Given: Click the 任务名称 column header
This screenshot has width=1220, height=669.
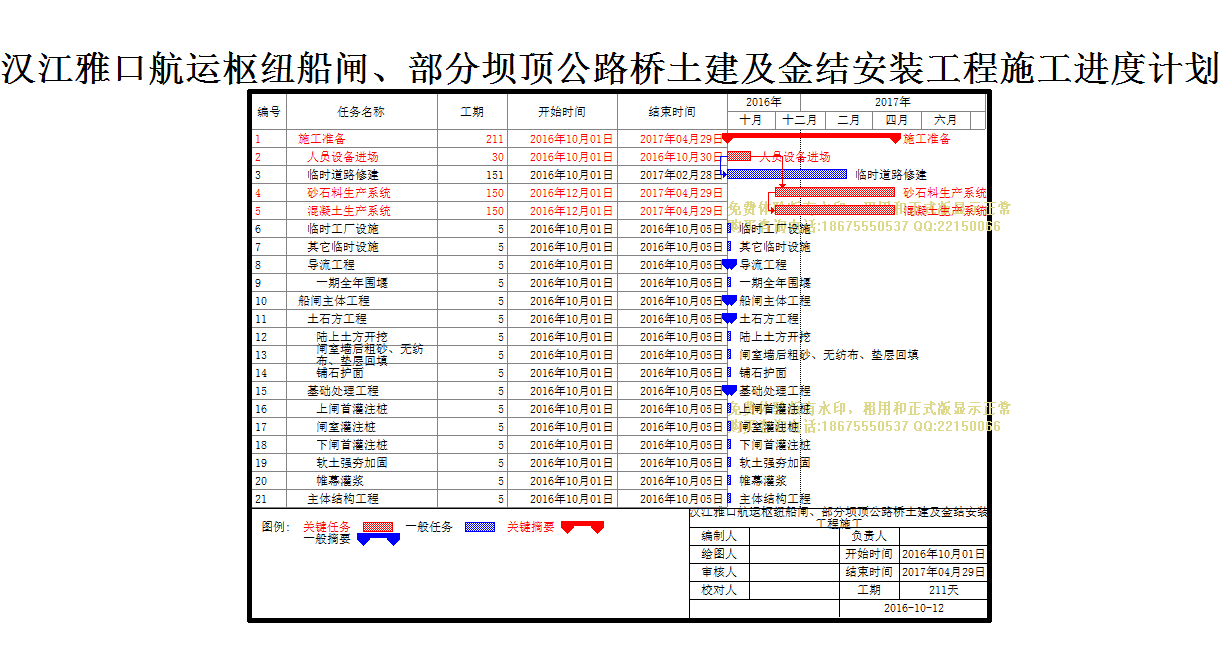Looking at the screenshot, I should (362, 112).
